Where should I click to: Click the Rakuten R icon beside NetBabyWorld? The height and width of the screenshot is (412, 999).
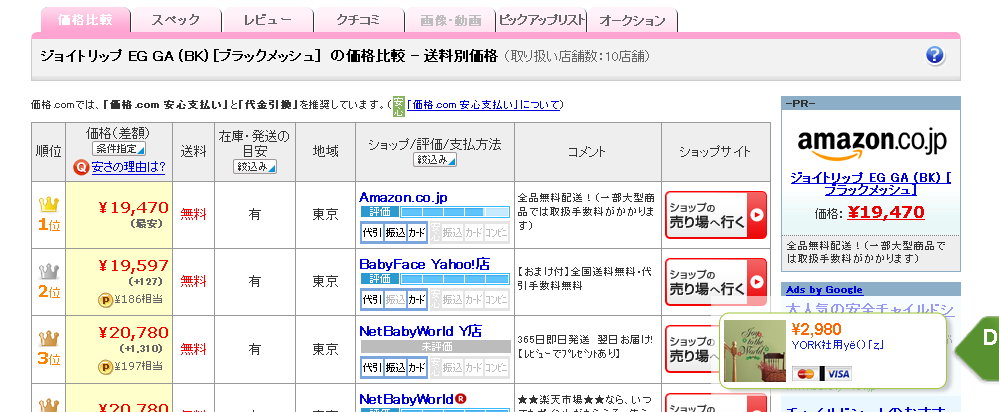[461, 399]
